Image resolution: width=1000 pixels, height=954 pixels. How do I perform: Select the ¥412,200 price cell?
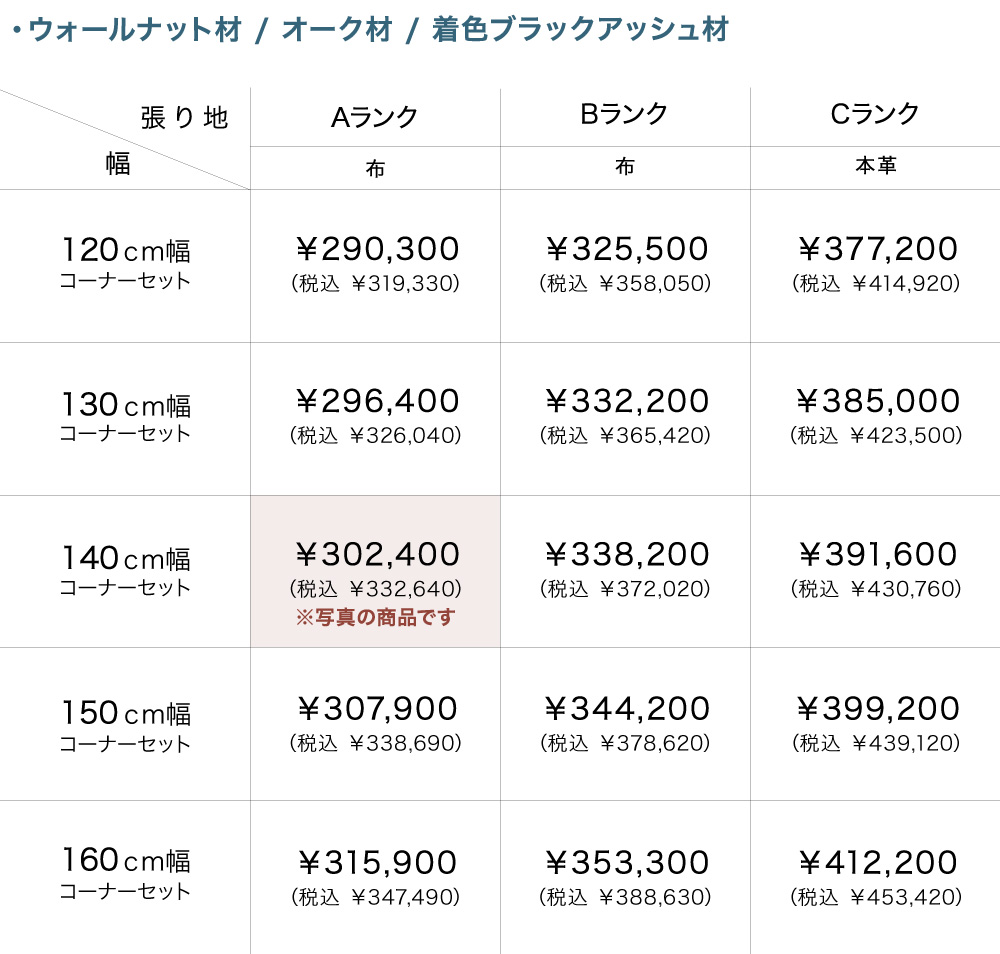pyautogui.click(x=878, y=863)
